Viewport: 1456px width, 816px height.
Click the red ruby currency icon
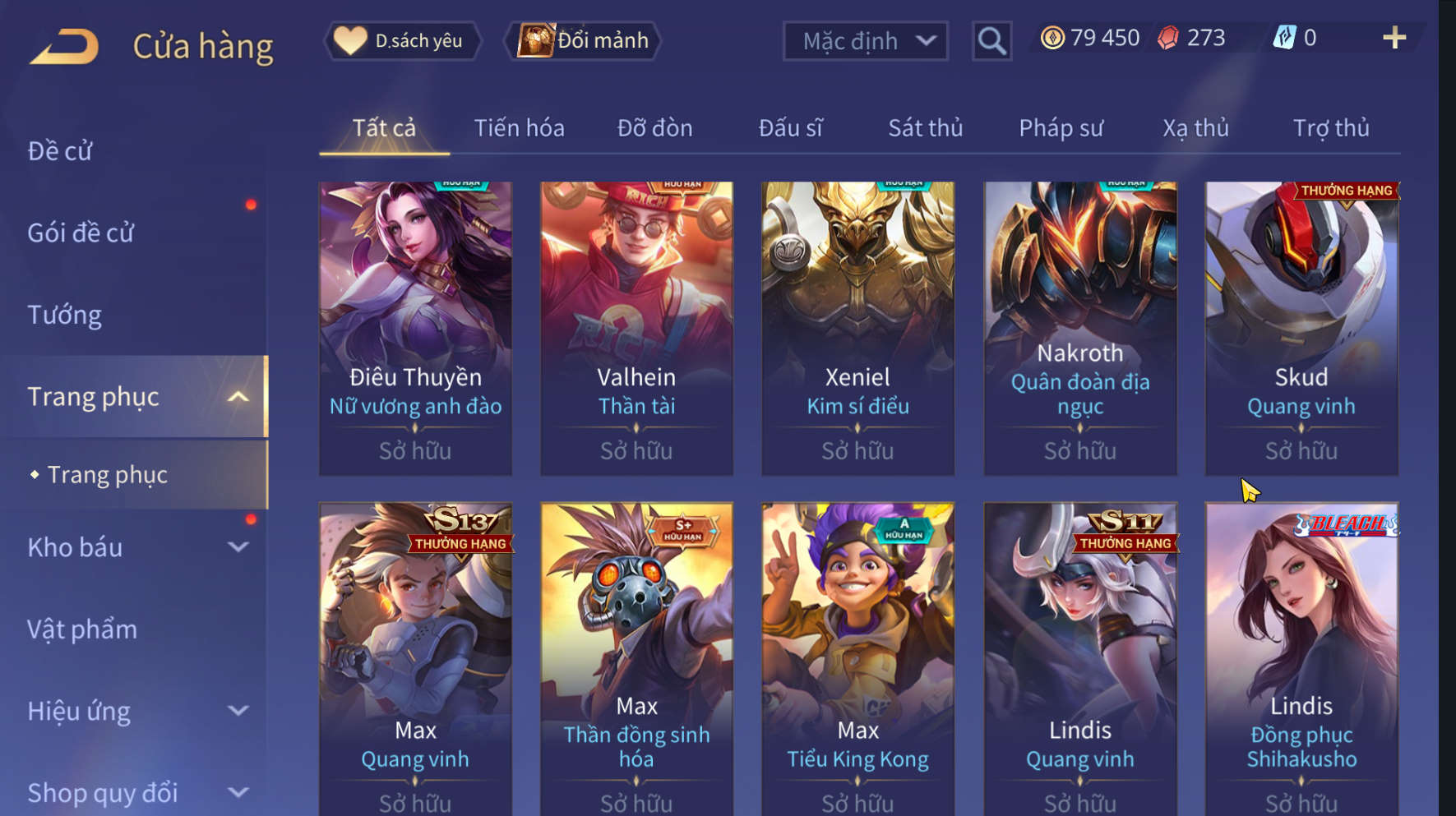(1167, 38)
